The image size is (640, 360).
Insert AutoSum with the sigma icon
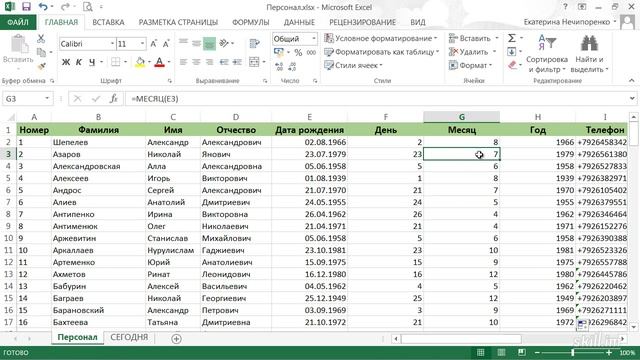(x=512, y=38)
